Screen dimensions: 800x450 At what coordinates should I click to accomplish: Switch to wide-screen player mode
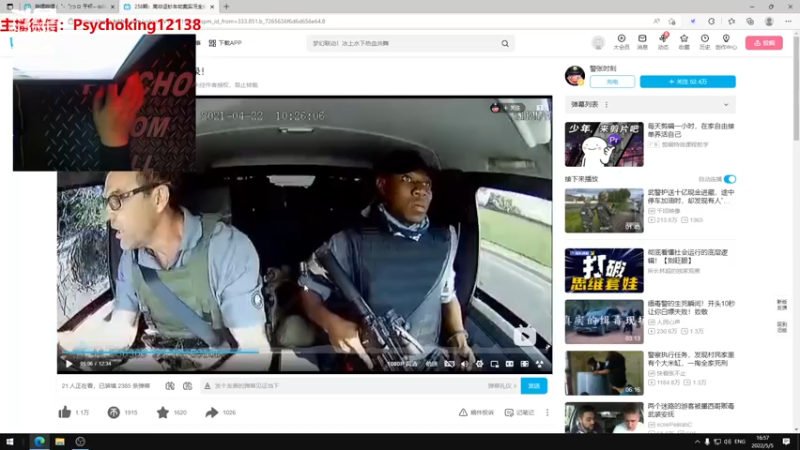pos(509,364)
